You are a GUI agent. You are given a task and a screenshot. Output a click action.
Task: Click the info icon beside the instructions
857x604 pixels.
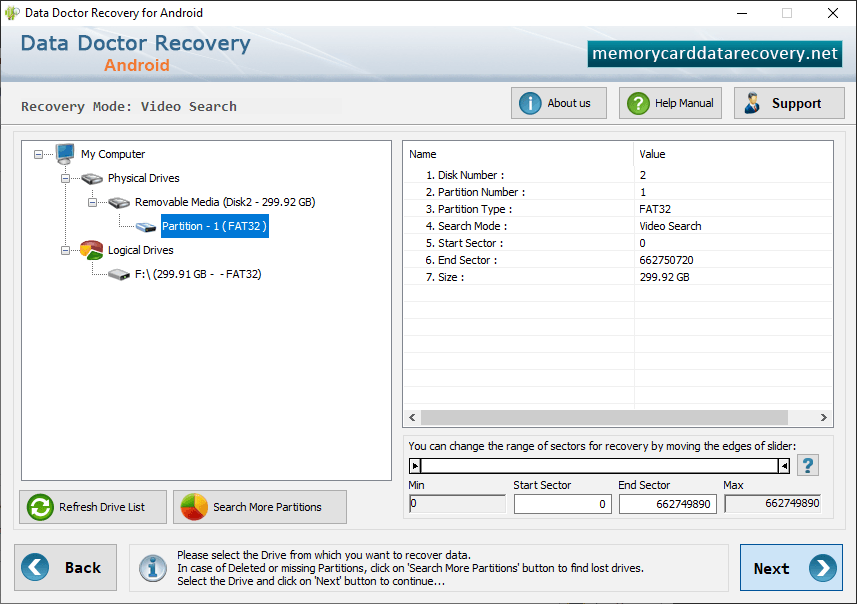[153, 568]
